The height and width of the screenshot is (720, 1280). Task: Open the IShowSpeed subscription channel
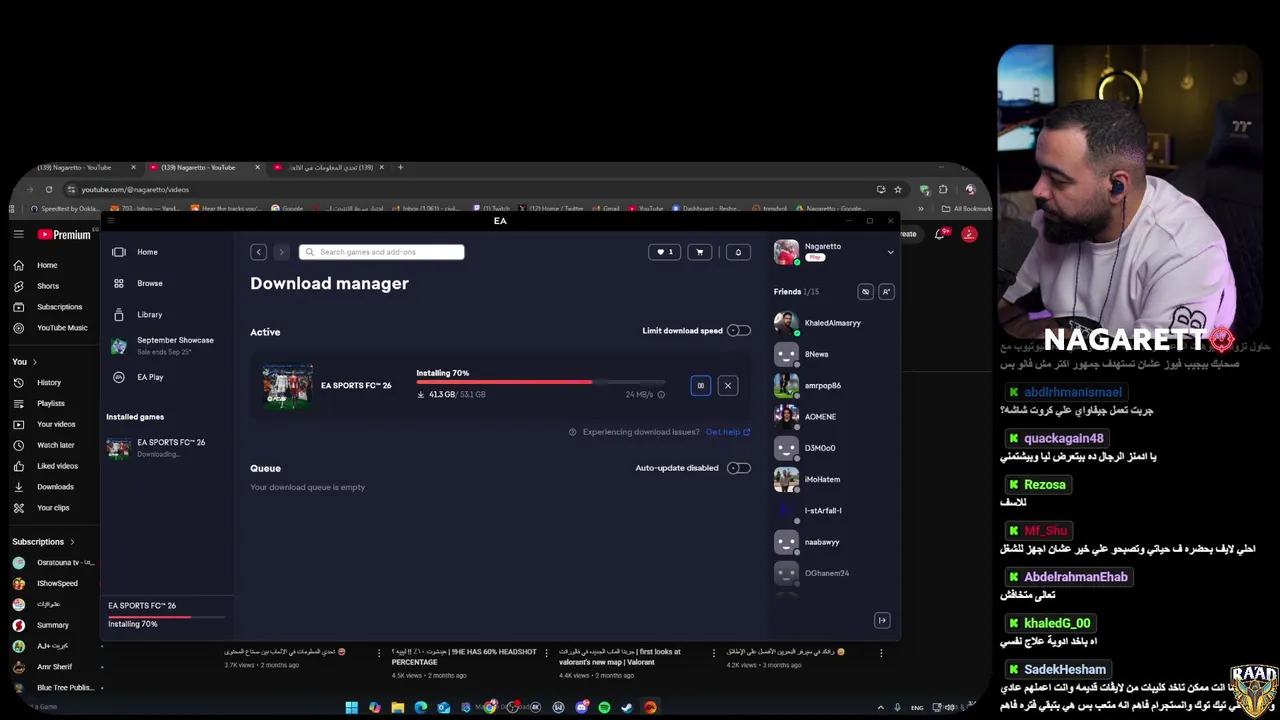pos(57,583)
